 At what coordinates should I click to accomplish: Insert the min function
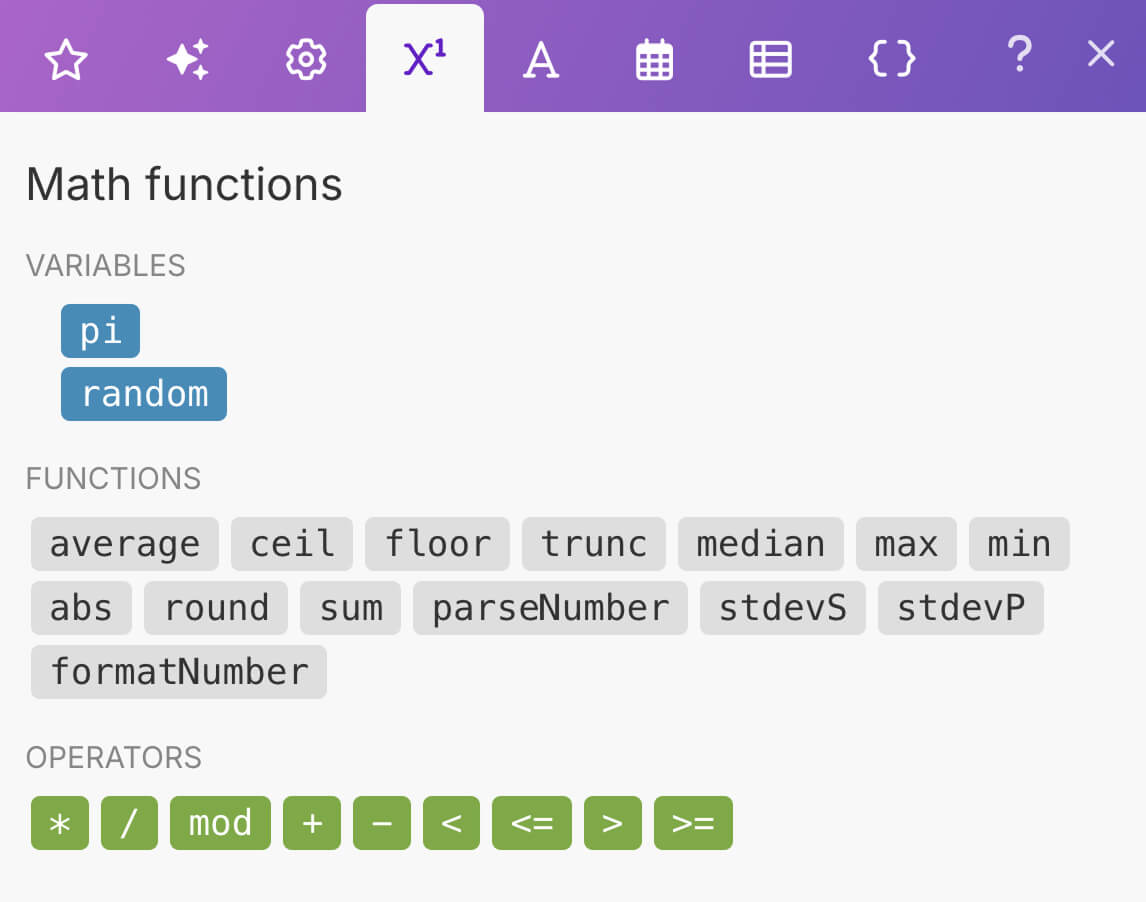(x=1019, y=544)
